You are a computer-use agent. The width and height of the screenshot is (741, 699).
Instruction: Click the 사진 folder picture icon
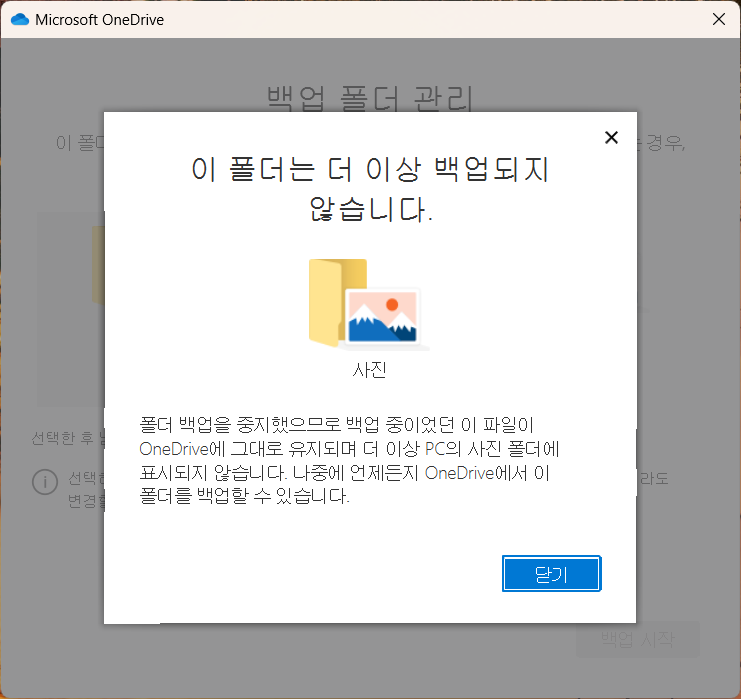click(x=369, y=304)
